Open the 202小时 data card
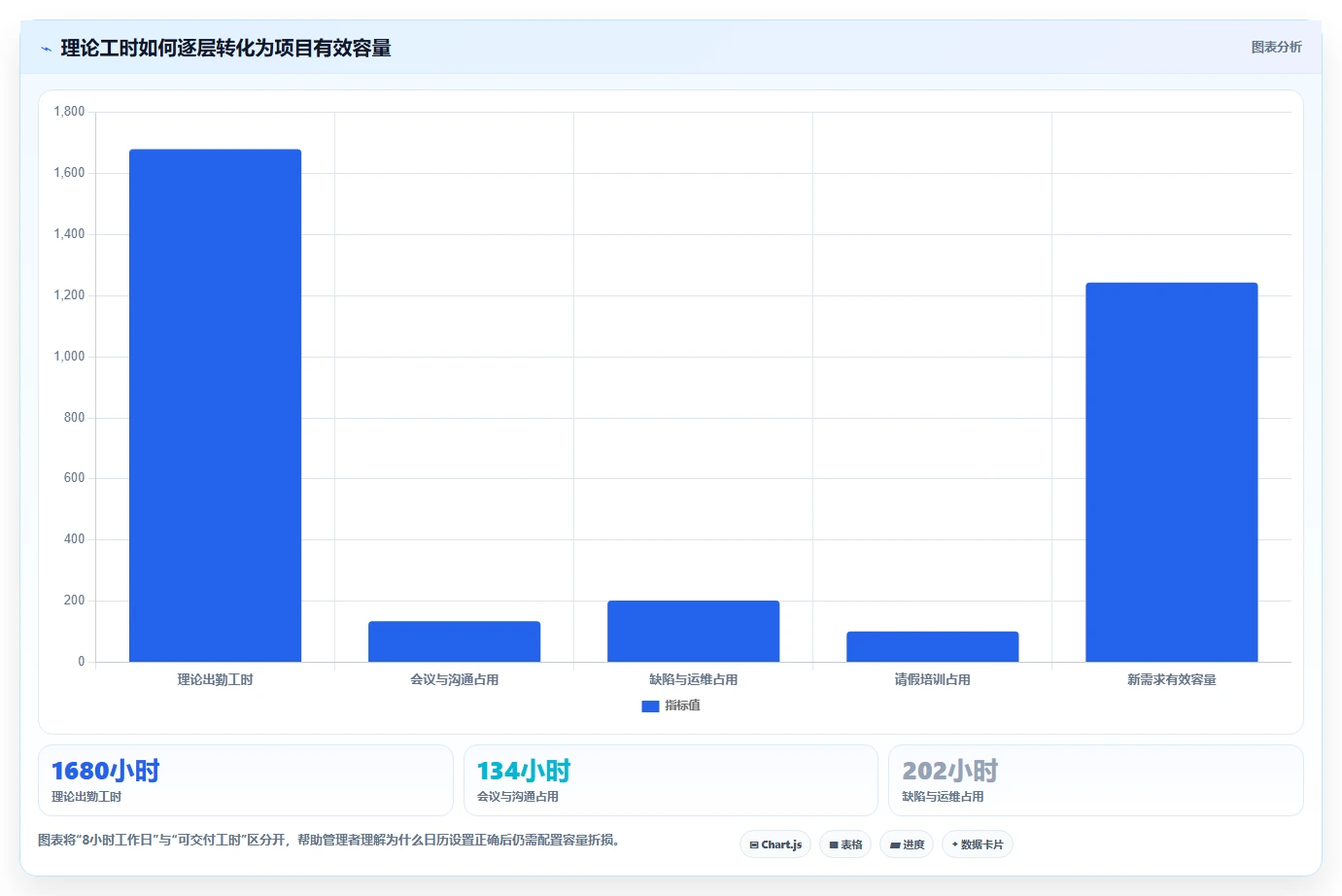Viewport: 1342px width, 896px height. pyautogui.click(x=1096, y=780)
